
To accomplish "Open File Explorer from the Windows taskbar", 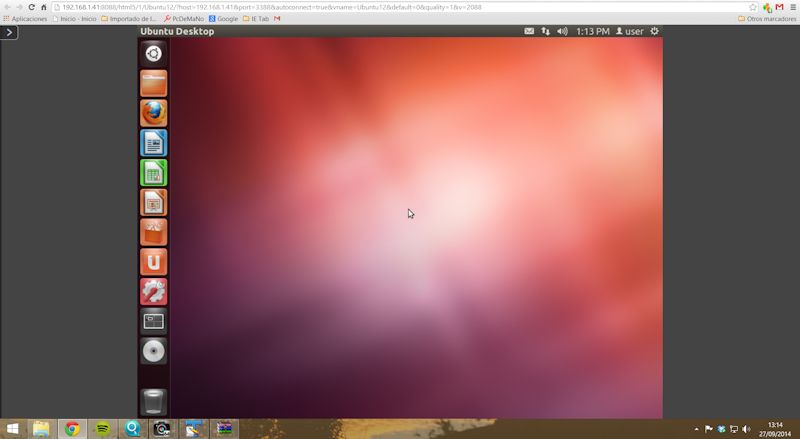I will point(41,429).
